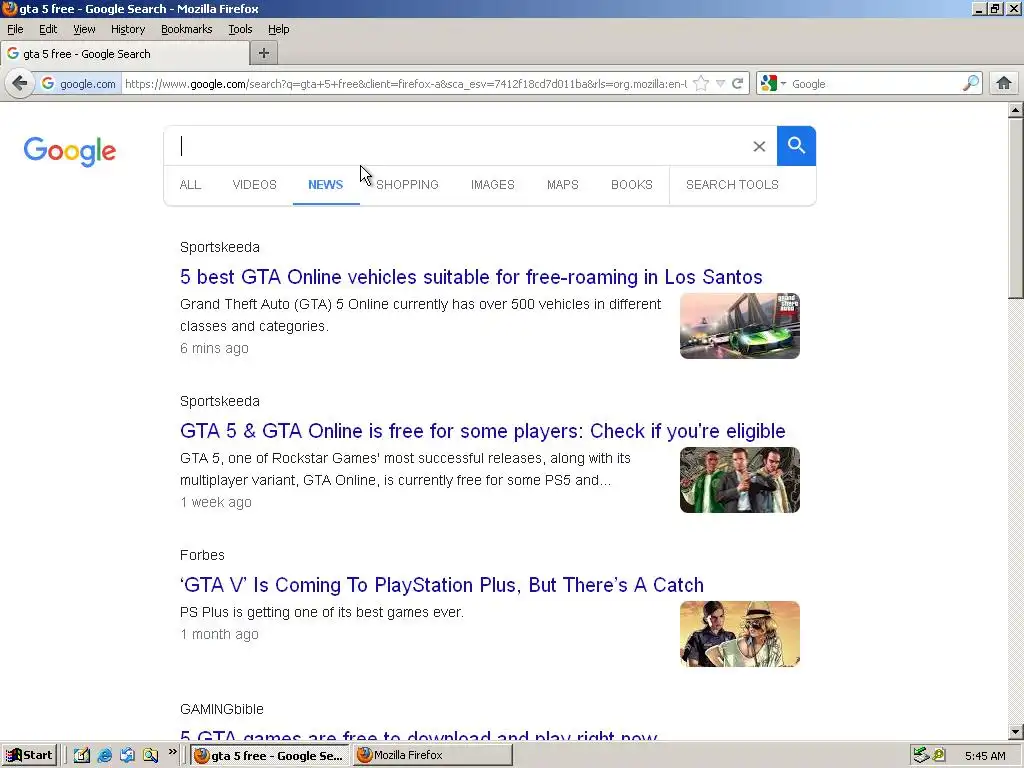Click the green race car thumbnail
Image resolution: width=1024 pixels, height=768 pixels.
pos(740,326)
